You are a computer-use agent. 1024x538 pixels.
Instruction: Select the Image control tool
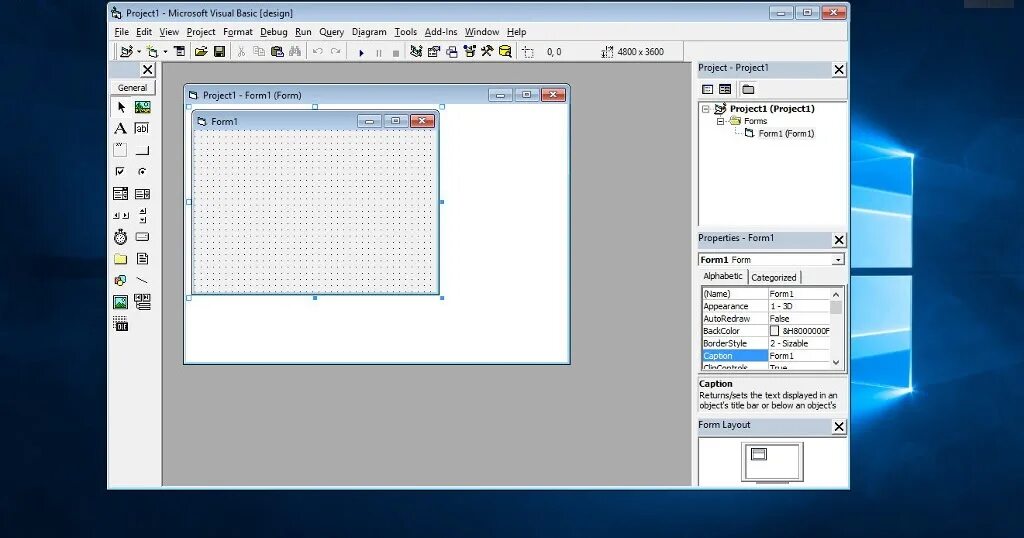coord(121,302)
